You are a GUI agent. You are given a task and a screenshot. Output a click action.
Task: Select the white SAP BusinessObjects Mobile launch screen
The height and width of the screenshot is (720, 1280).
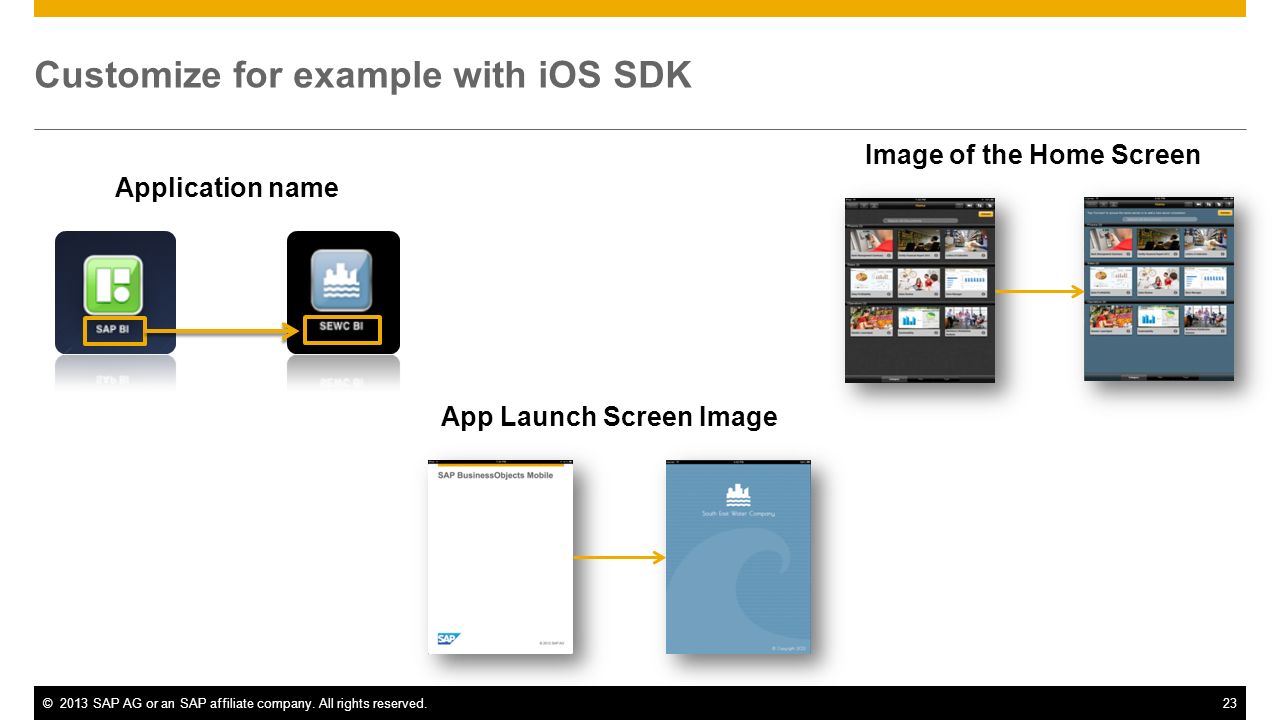click(x=500, y=557)
